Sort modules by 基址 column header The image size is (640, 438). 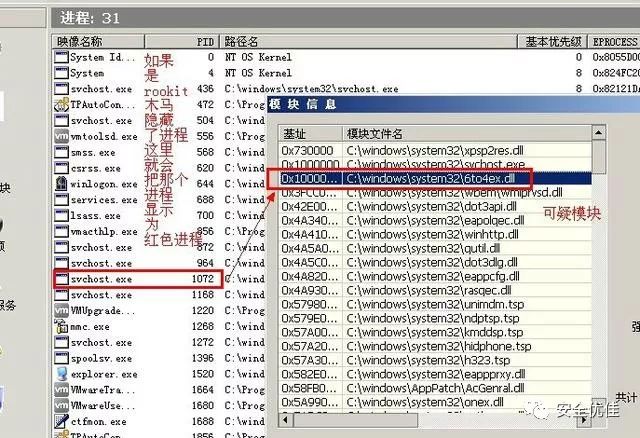tap(311, 134)
